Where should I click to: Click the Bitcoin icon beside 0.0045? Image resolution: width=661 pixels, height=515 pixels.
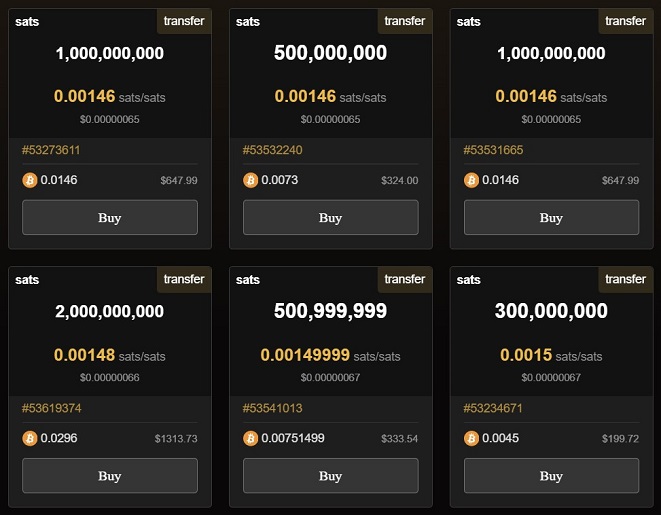tap(471, 438)
